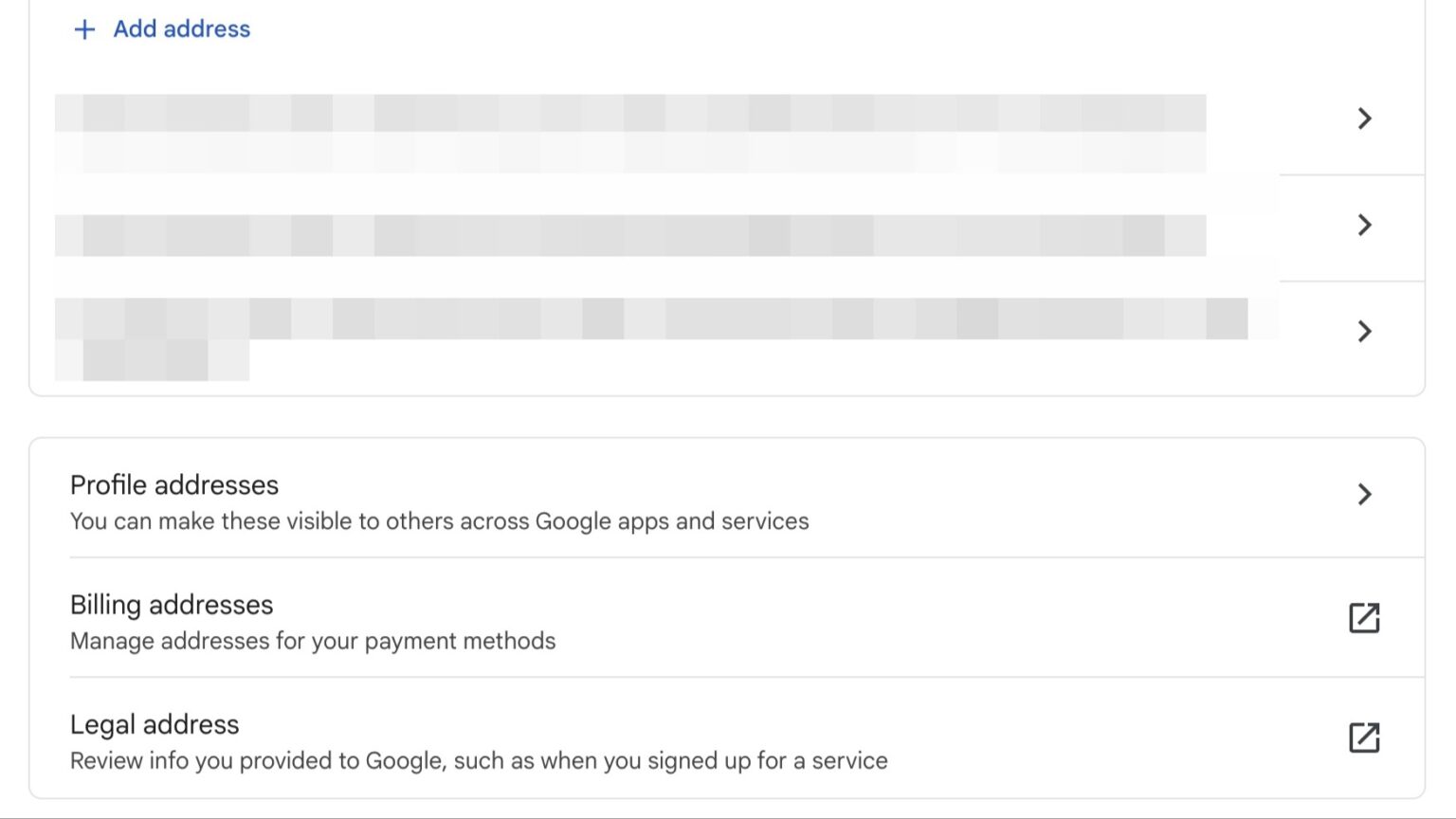Click the text about visibility across Google apps
This screenshot has height=819, width=1456.
coord(439,521)
